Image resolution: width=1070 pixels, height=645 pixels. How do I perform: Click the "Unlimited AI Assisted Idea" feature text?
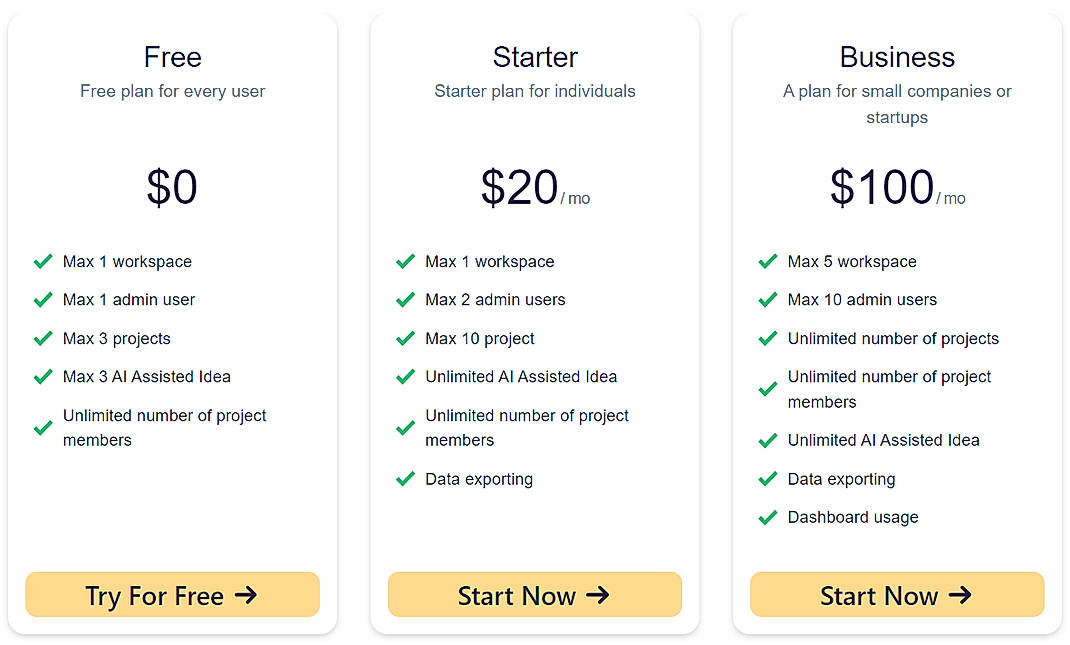click(x=521, y=377)
